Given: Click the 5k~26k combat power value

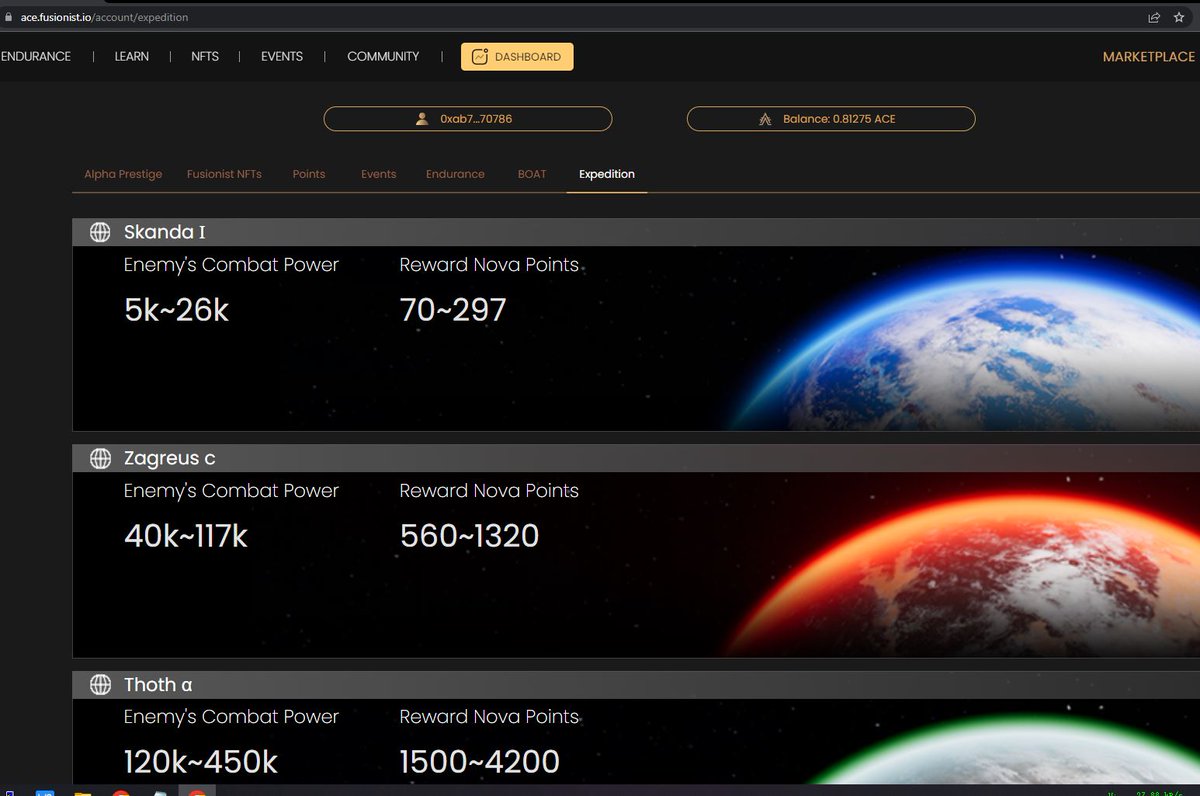Looking at the screenshot, I should pyautogui.click(x=176, y=310).
